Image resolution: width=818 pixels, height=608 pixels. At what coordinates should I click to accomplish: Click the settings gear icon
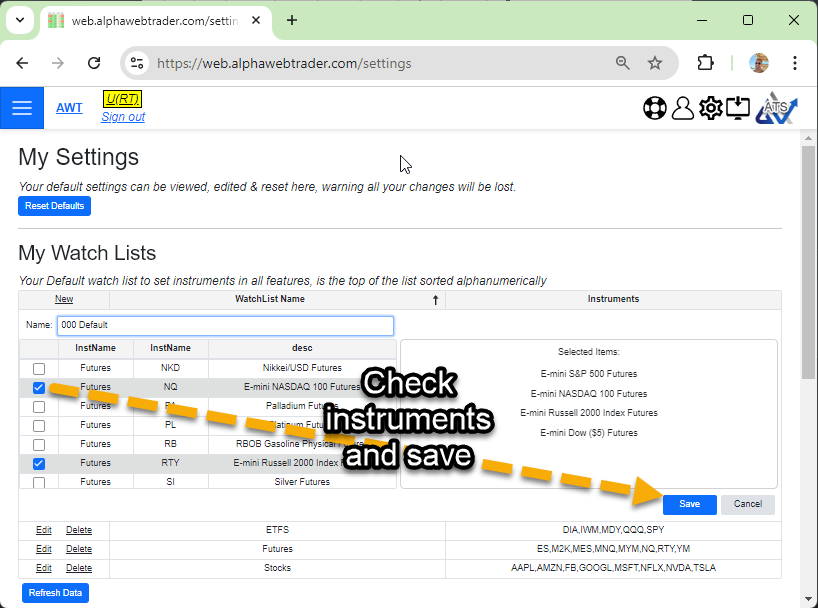[710, 108]
